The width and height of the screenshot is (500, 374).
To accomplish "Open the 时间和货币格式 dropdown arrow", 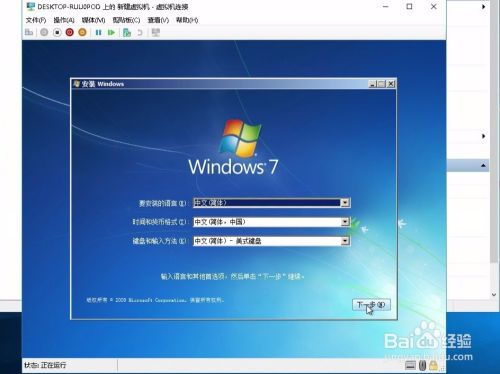I will (x=345, y=222).
